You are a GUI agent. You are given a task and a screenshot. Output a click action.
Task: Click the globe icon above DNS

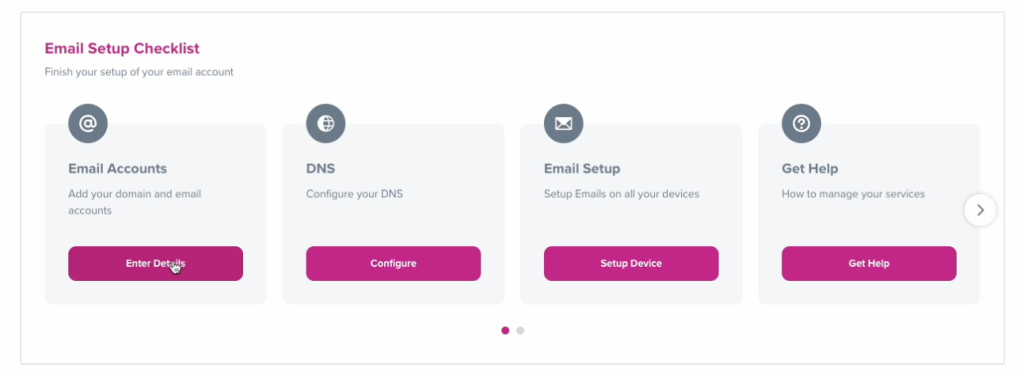[x=325, y=123]
